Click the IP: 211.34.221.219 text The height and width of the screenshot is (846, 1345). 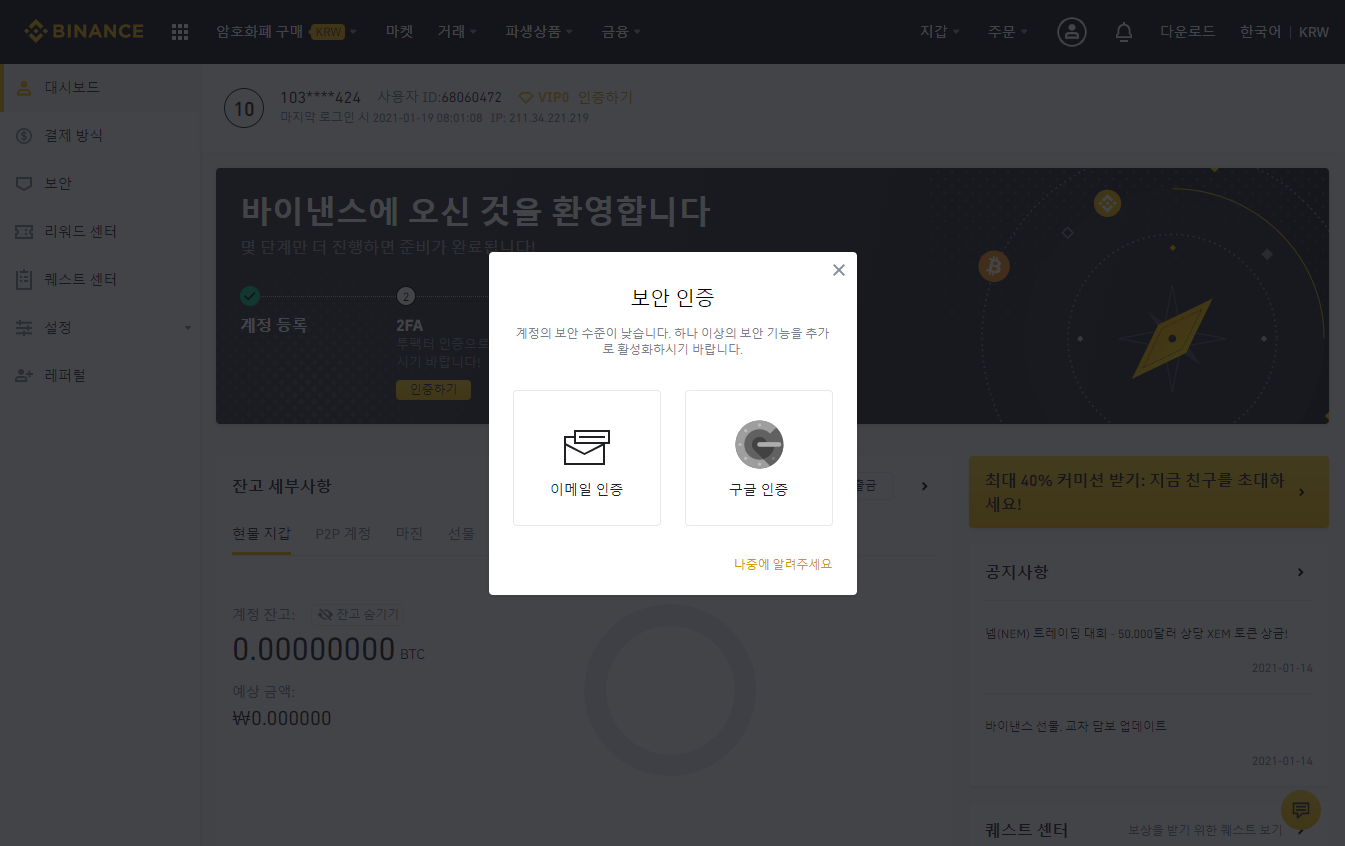539,118
